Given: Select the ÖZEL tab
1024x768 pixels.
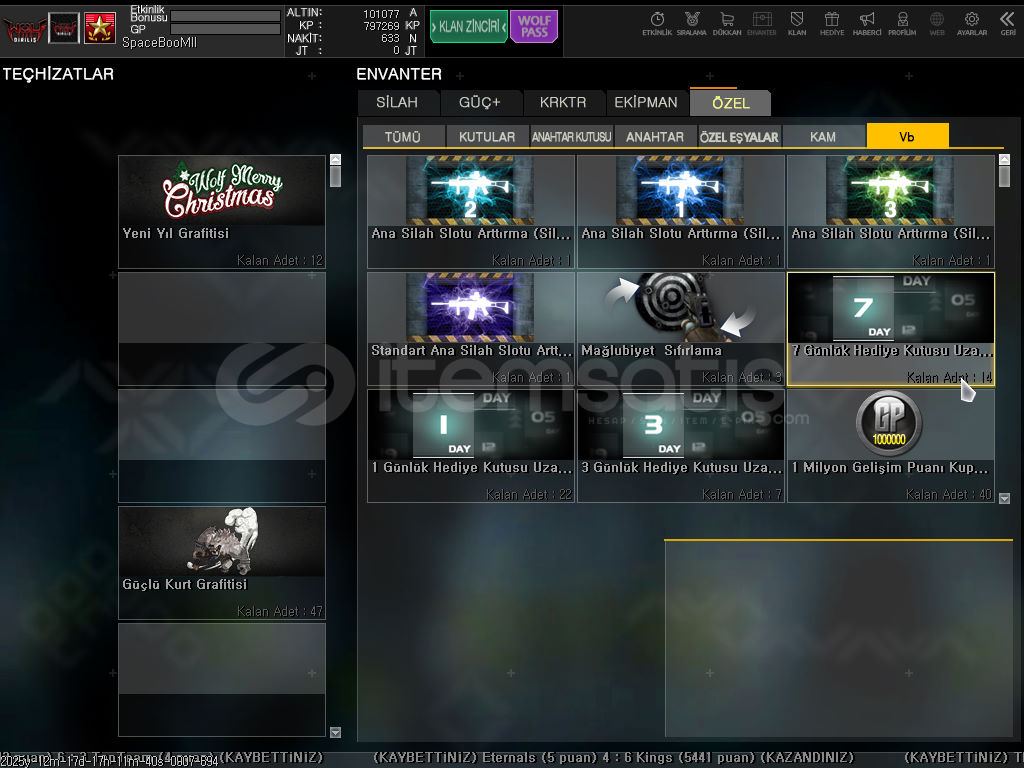Looking at the screenshot, I should [731, 103].
